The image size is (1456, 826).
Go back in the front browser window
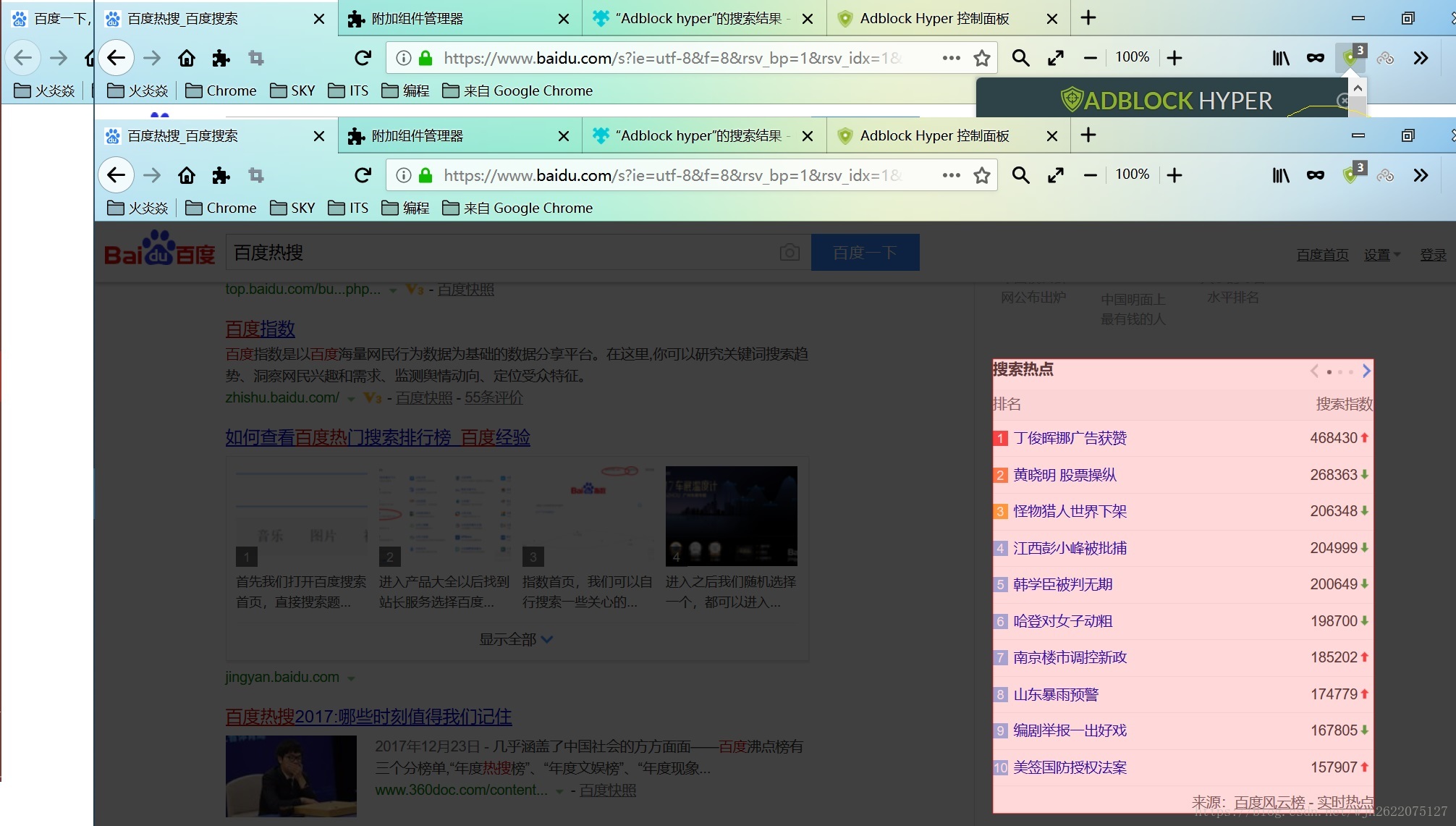pyautogui.click(x=116, y=175)
